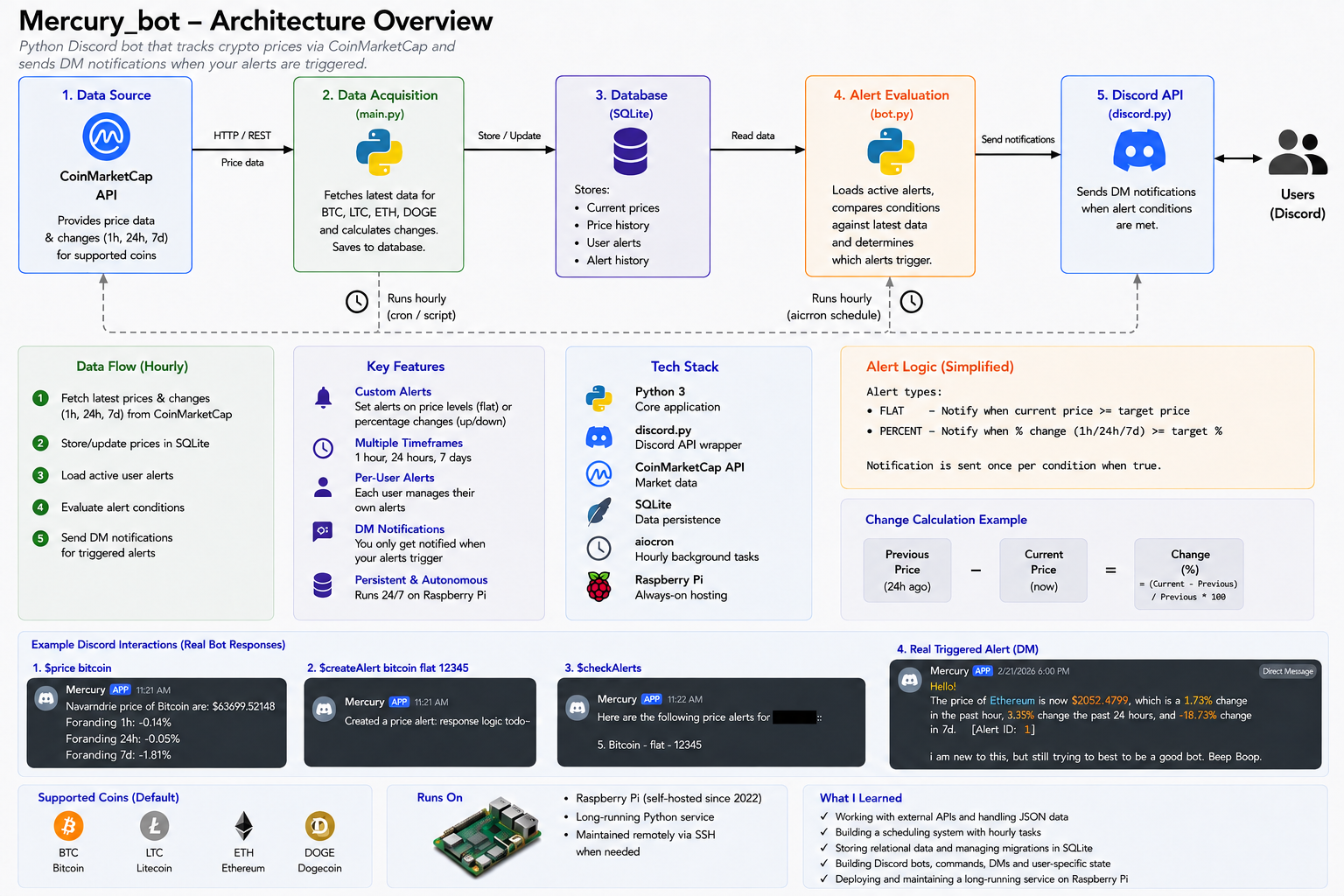Viewport: 1344px width, 896px height.
Task: Click the clock icon beside cron / script
Action: point(357,302)
